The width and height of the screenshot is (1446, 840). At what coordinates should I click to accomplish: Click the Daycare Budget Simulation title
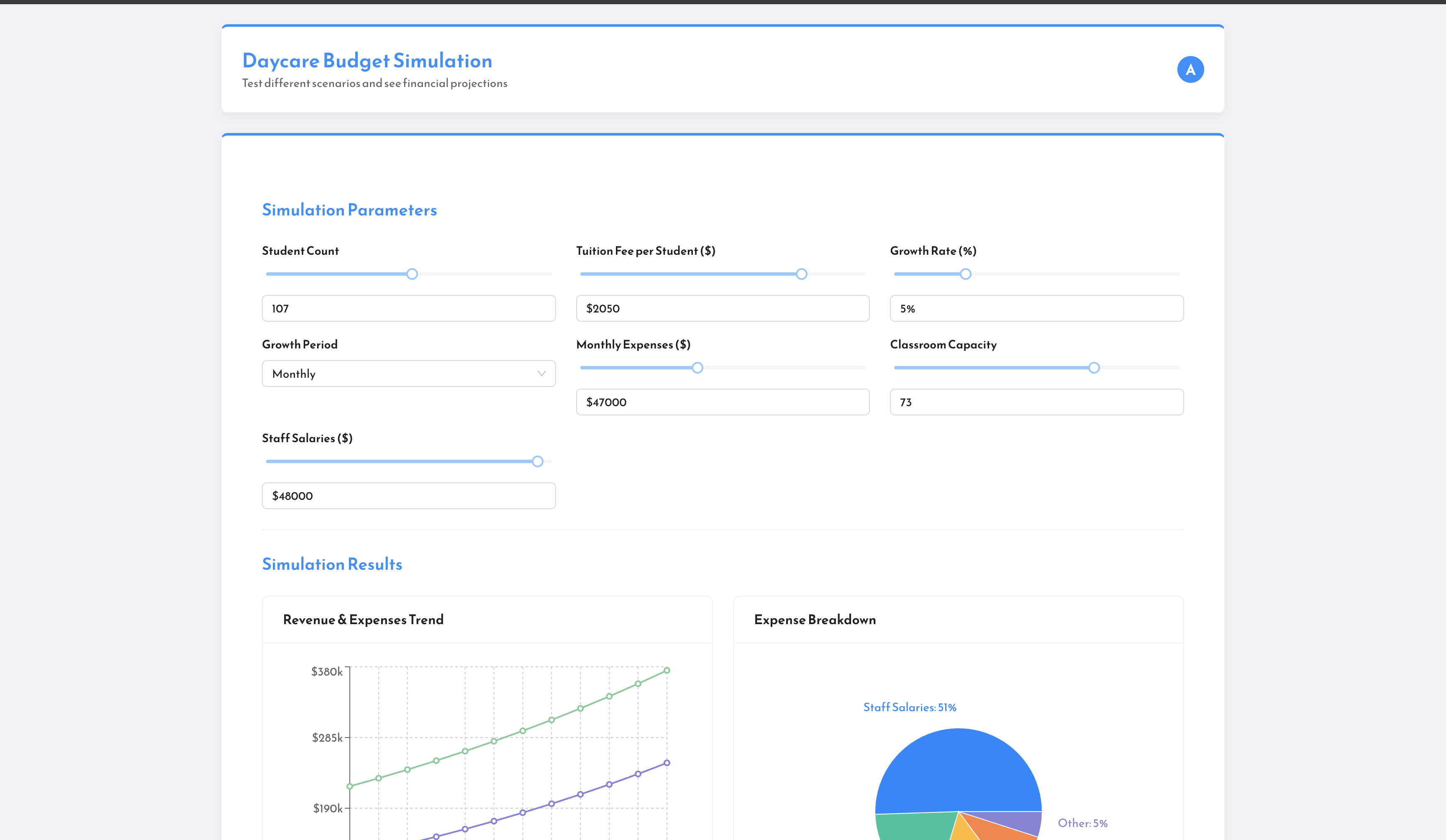[367, 61]
